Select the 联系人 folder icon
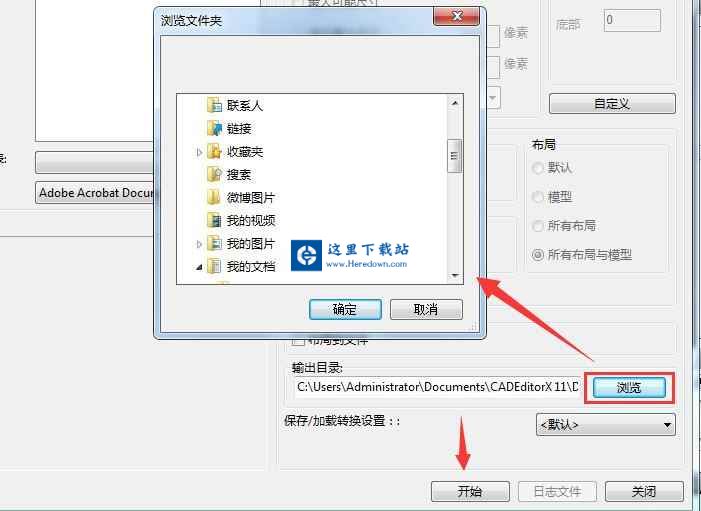The height and width of the screenshot is (511, 701). pyautogui.click(x=214, y=106)
